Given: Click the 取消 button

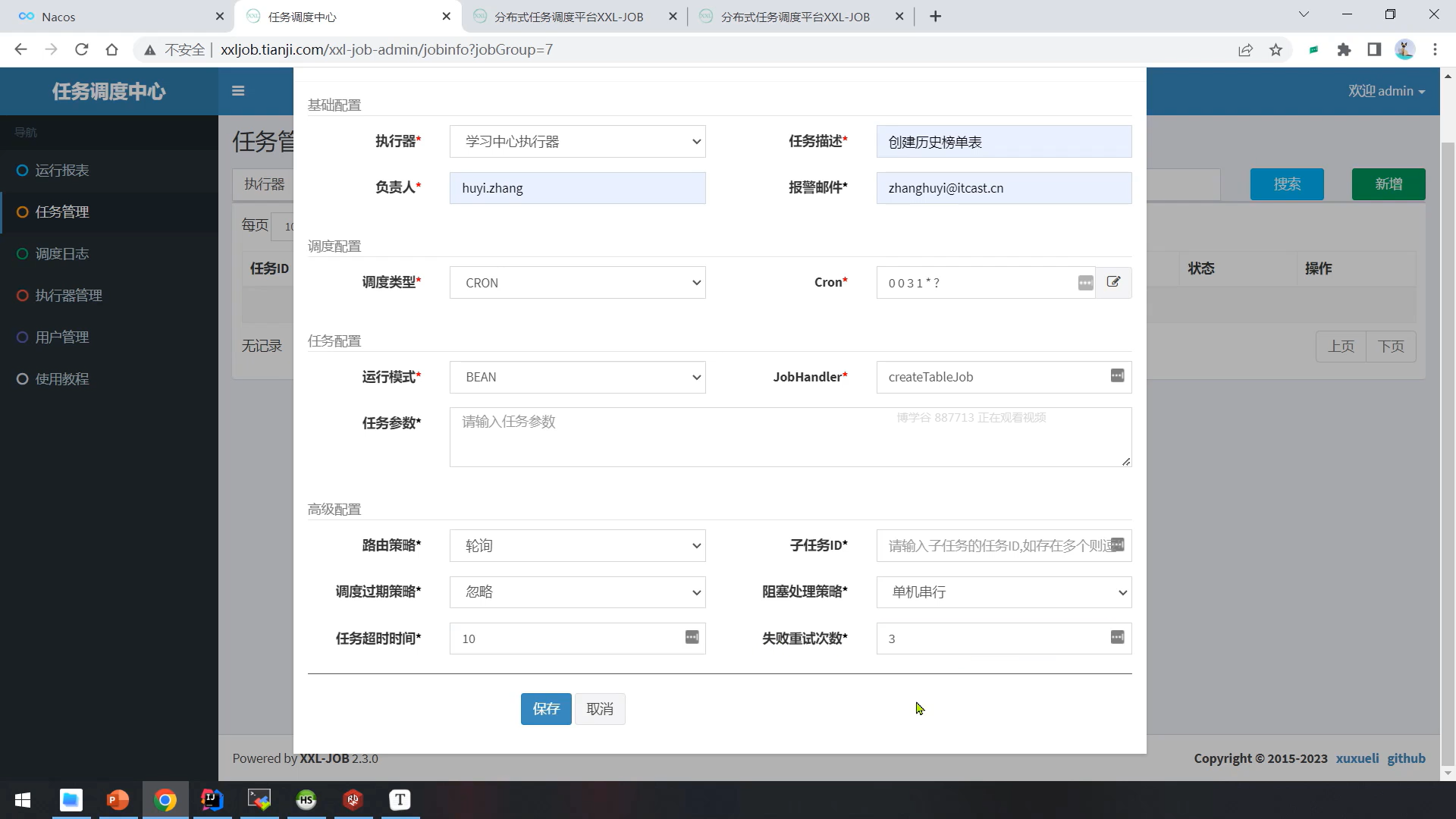Looking at the screenshot, I should coord(600,709).
